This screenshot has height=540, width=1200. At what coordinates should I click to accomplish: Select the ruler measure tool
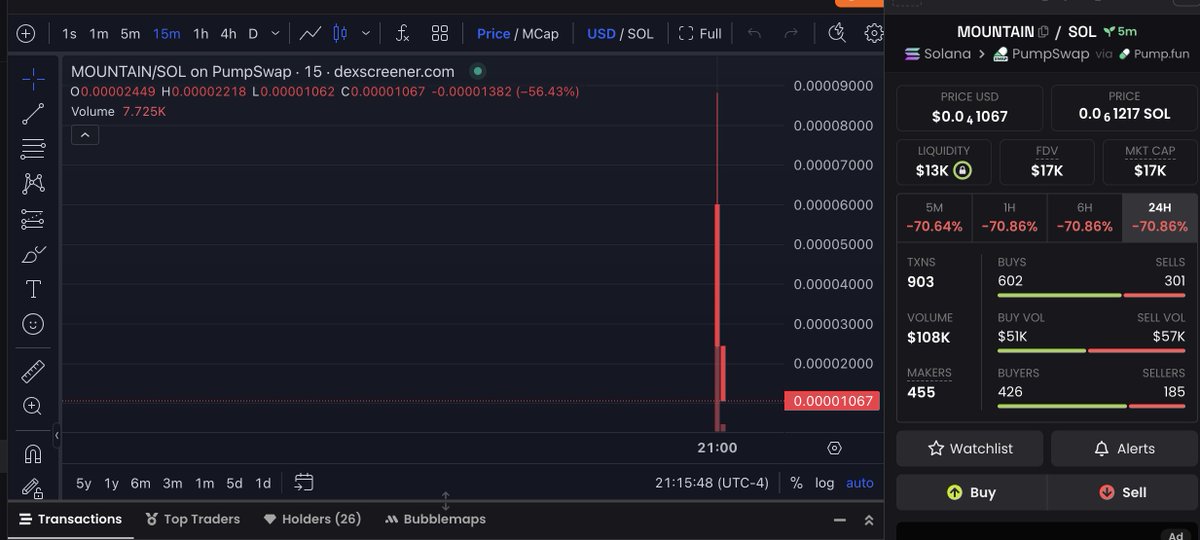[x=33, y=371]
